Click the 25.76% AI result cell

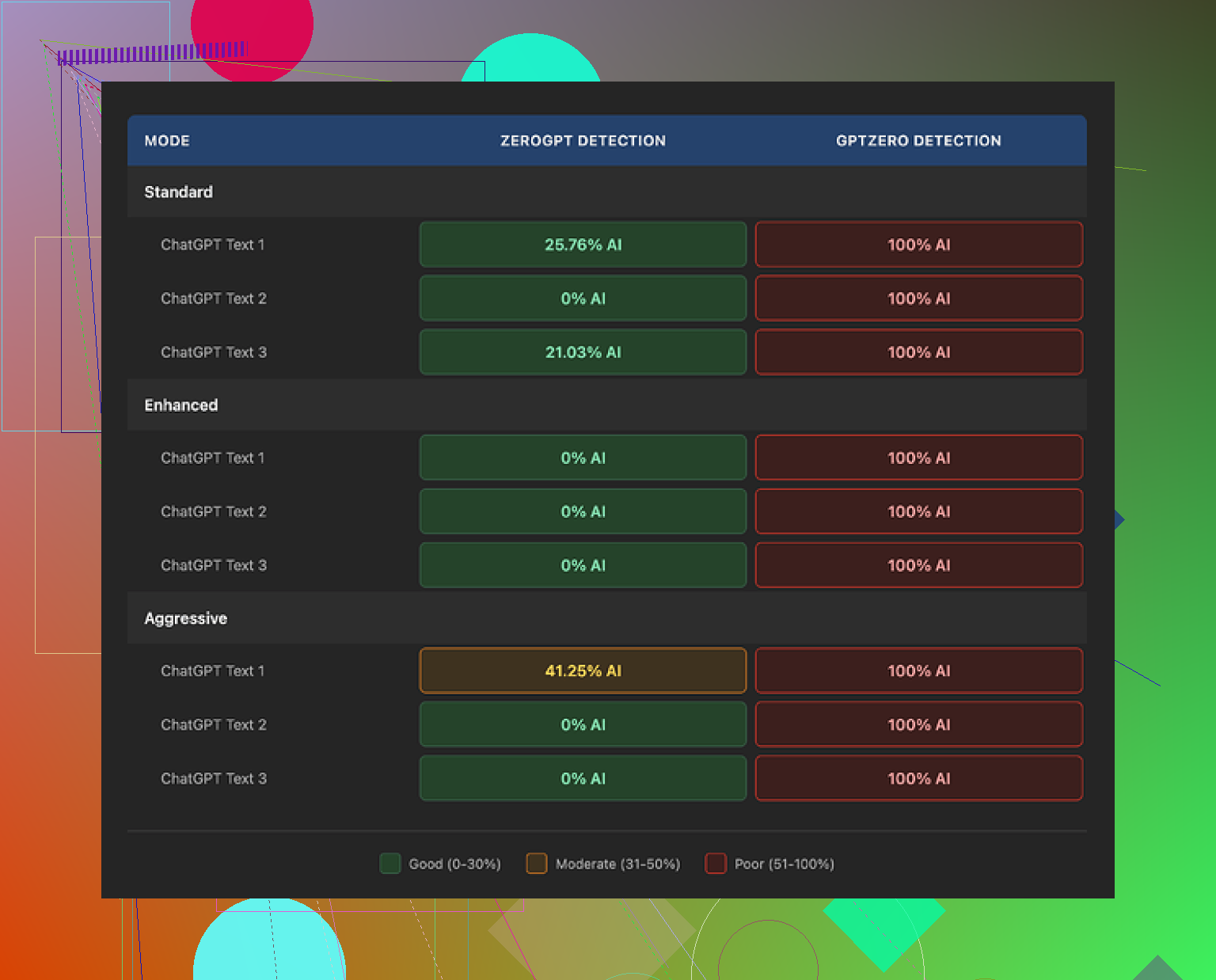click(x=583, y=245)
